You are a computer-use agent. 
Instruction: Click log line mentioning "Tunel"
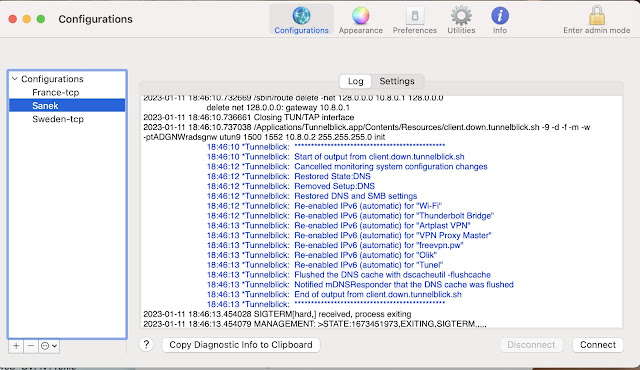coord(325,265)
